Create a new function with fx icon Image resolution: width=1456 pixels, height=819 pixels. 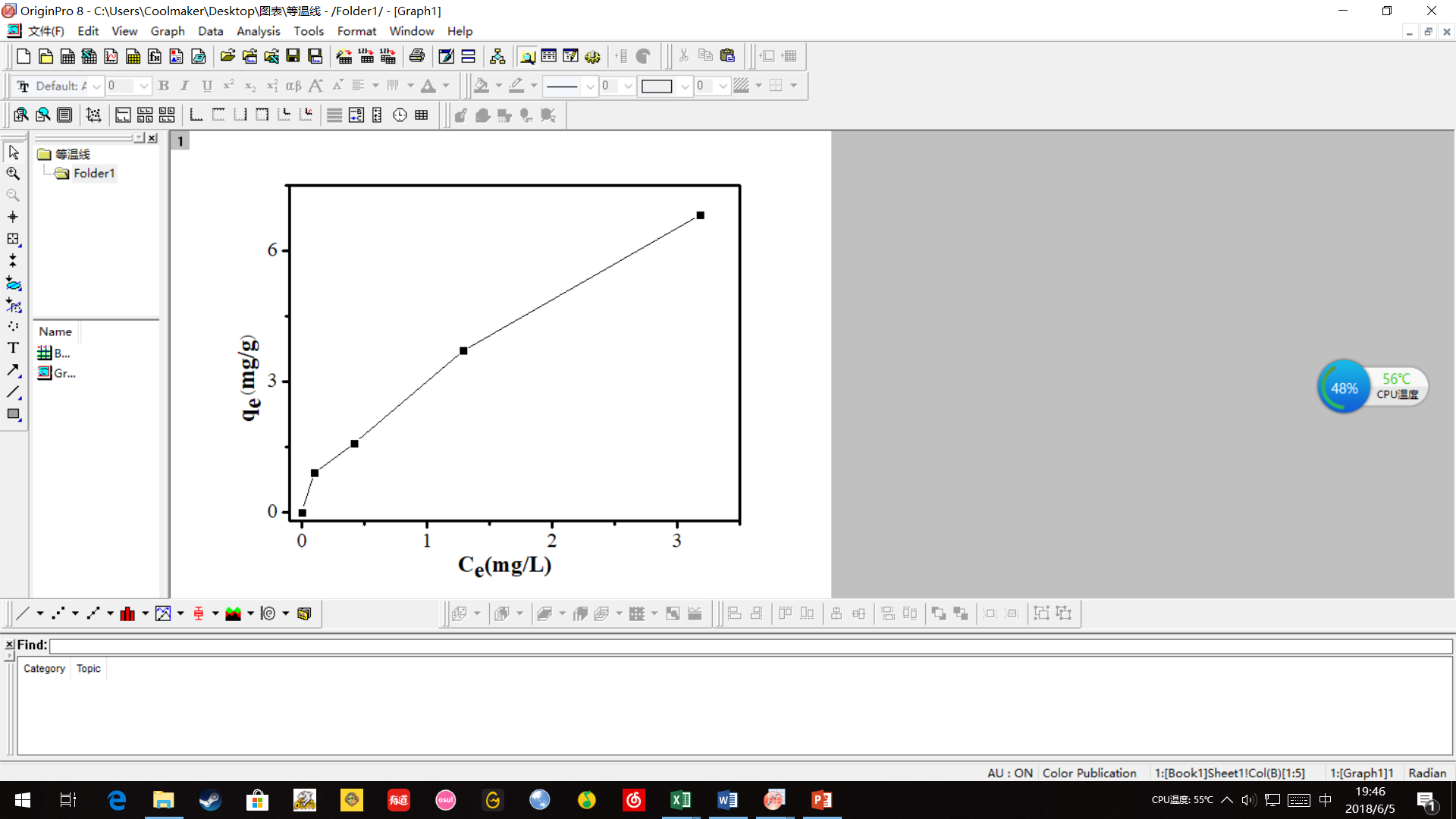point(155,56)
